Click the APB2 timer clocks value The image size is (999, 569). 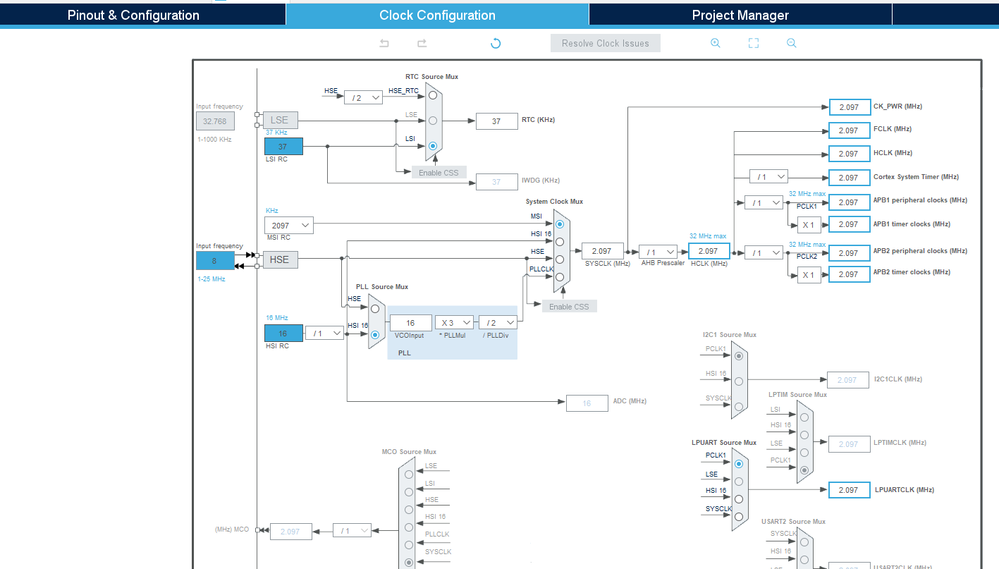(x=849, y=275)
